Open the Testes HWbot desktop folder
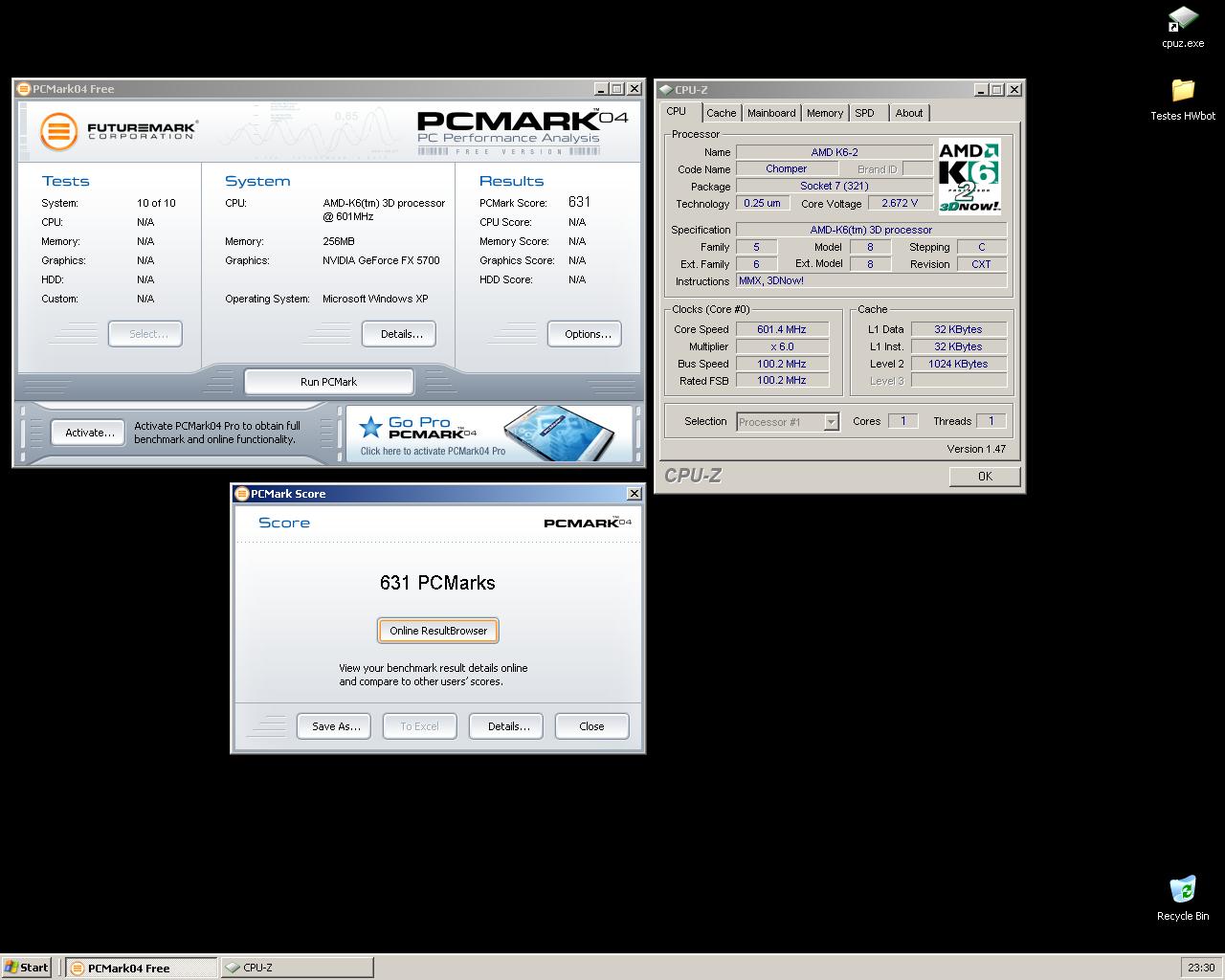Viewport: 1225px width, 980px height. (1183, 100)
